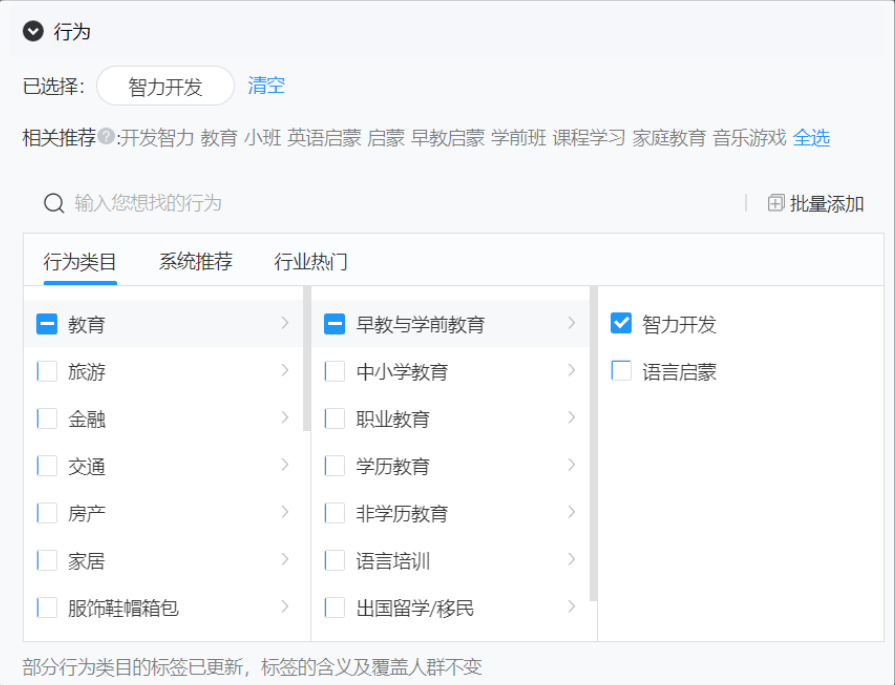Expand the 语言培训 subcategory arrow
The height and width of the screenshot is (685, 895).
[x=571, y=561]
